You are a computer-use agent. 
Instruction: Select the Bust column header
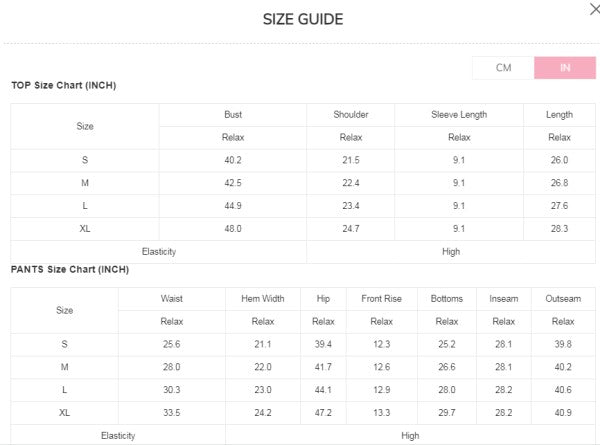tap(233, 115)
